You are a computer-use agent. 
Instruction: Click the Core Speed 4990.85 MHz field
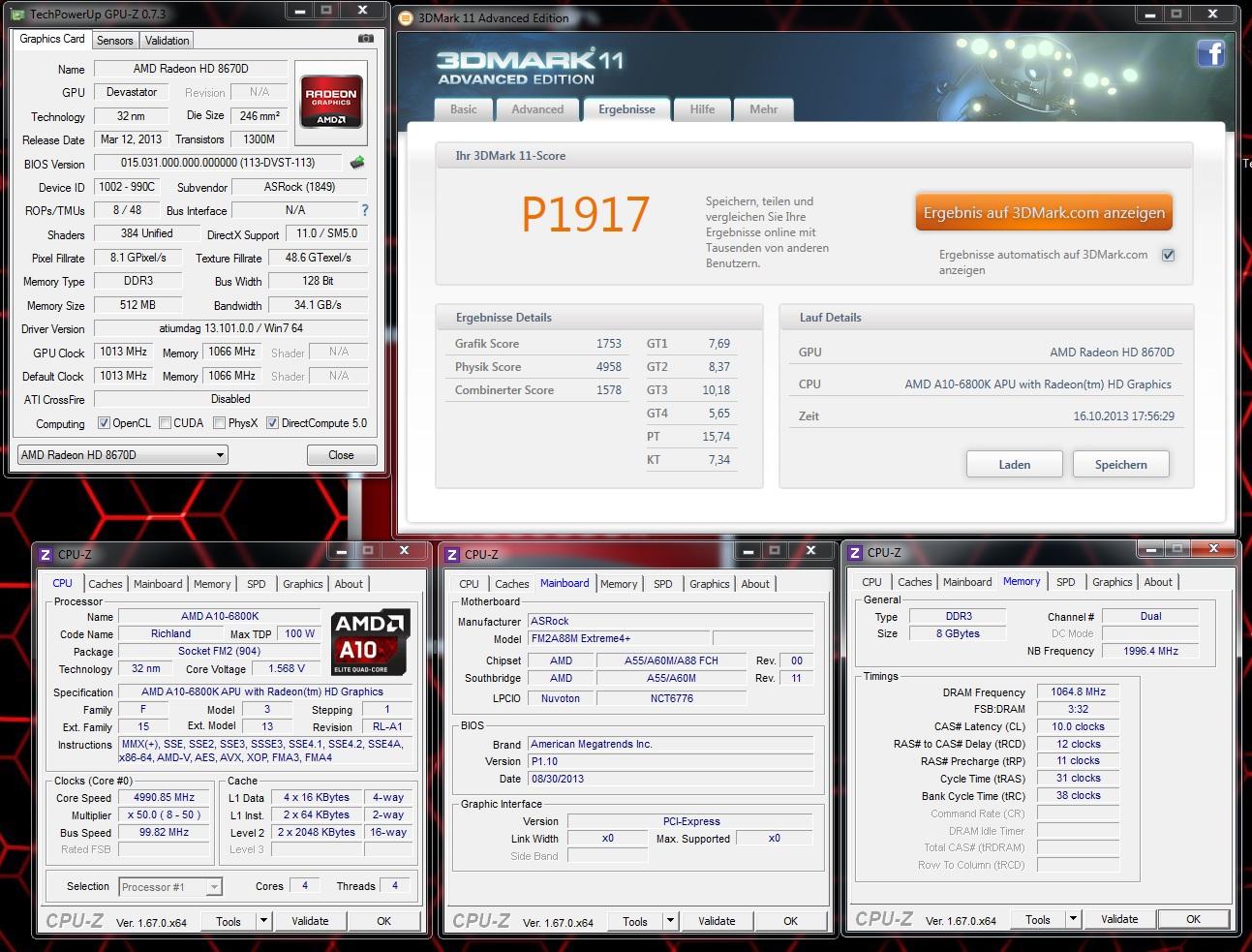click(164, 798)
